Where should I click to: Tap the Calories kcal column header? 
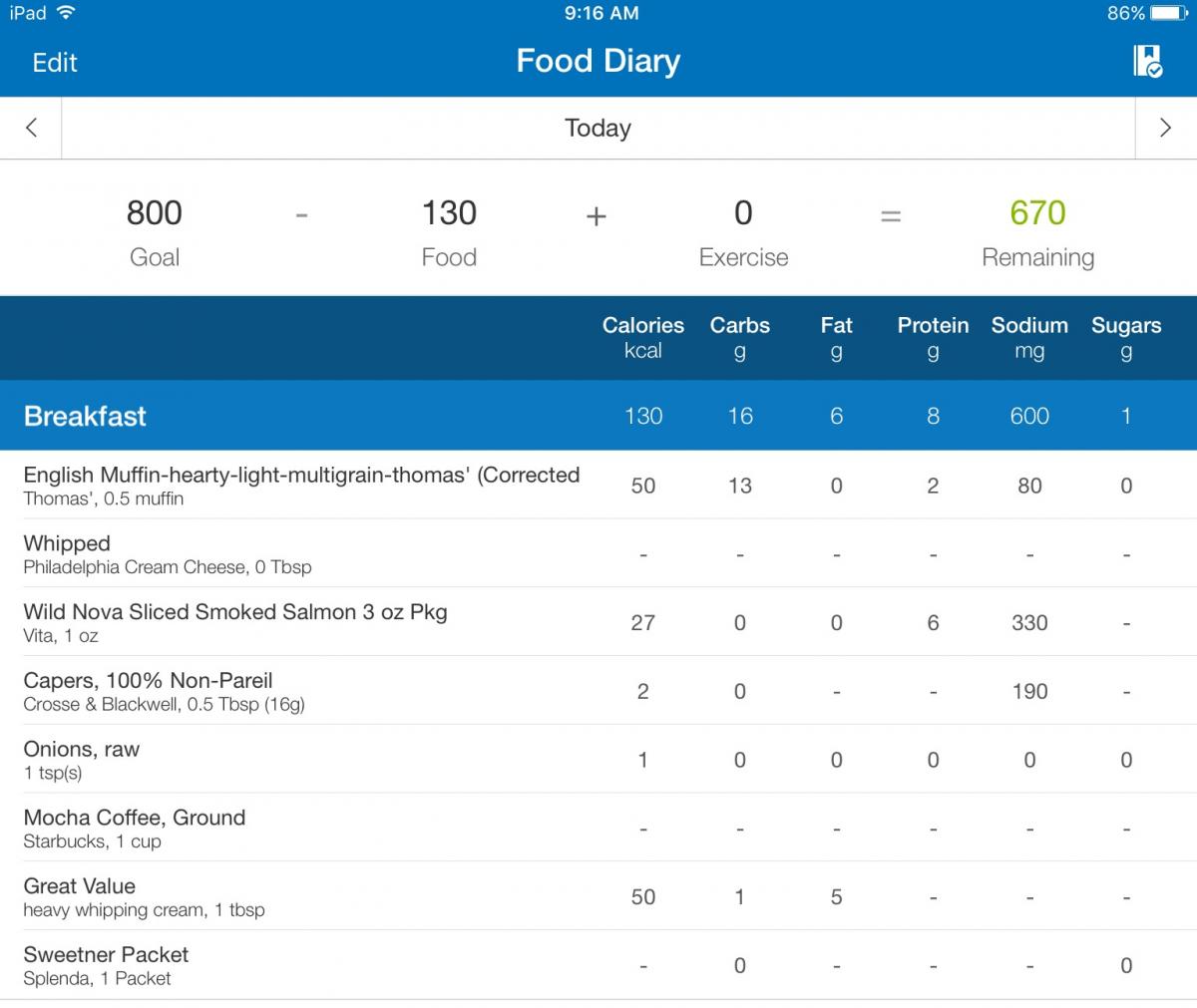[643, 337]
